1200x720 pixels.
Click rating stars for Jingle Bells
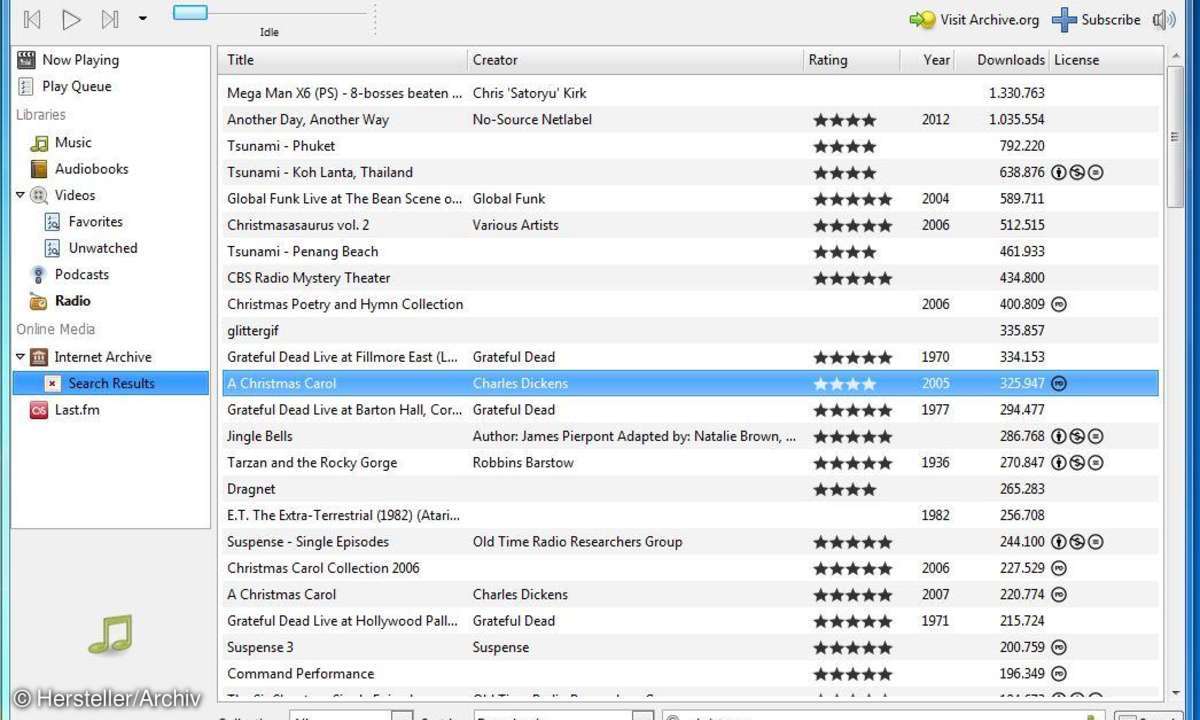click(853, 436)
